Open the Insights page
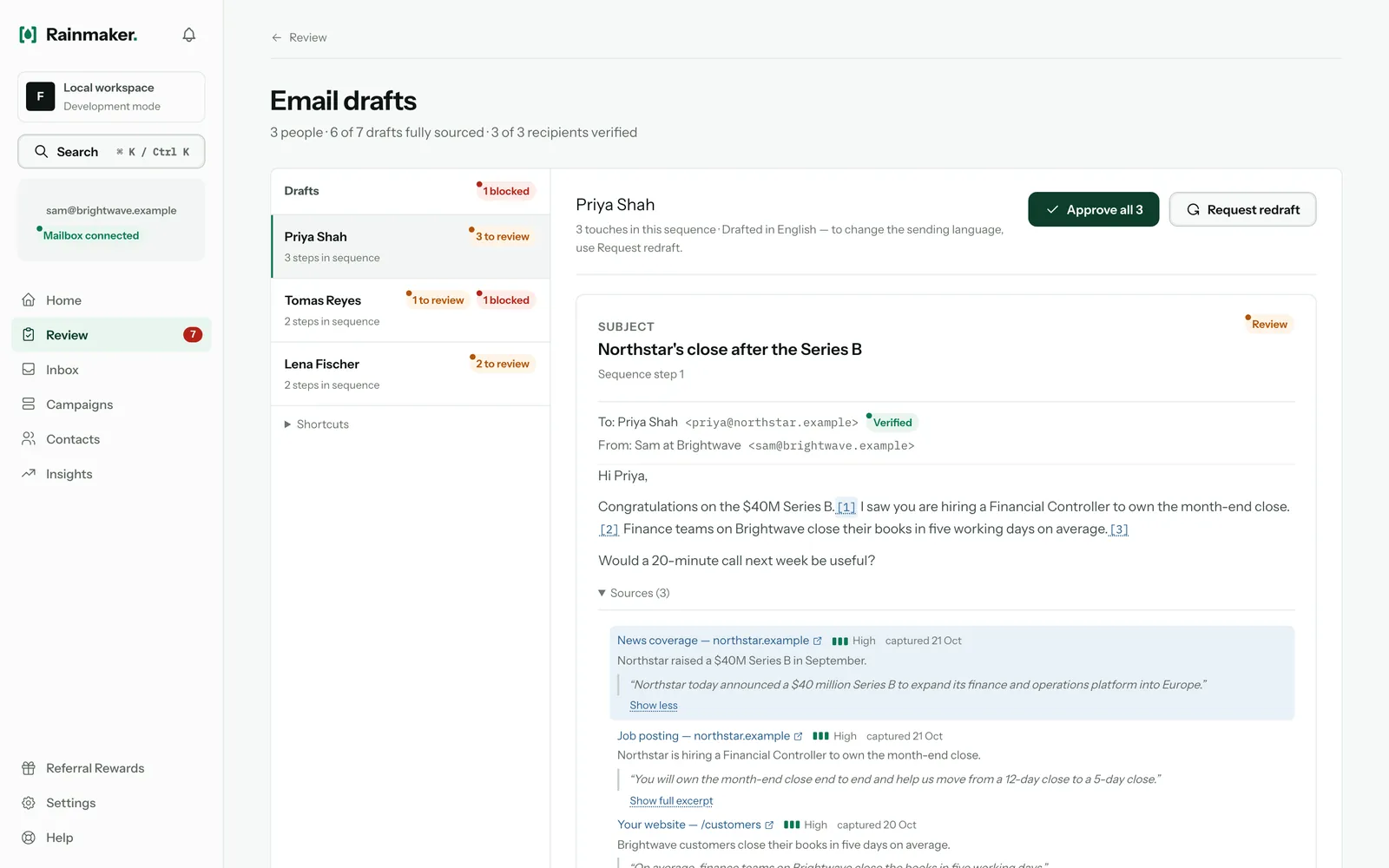 (x=111, y=473)
